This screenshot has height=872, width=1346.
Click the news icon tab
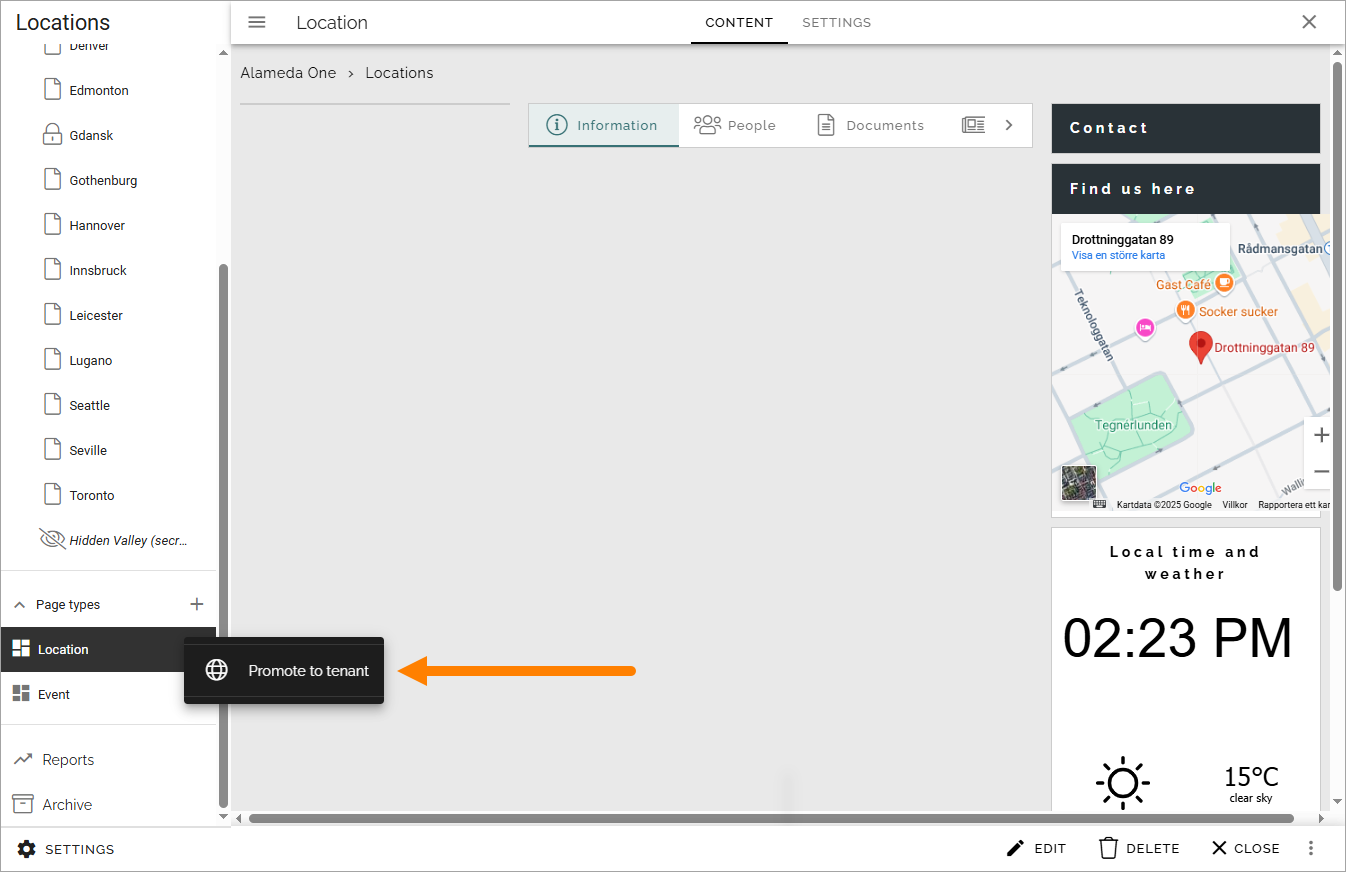click(x=973, y=125)
